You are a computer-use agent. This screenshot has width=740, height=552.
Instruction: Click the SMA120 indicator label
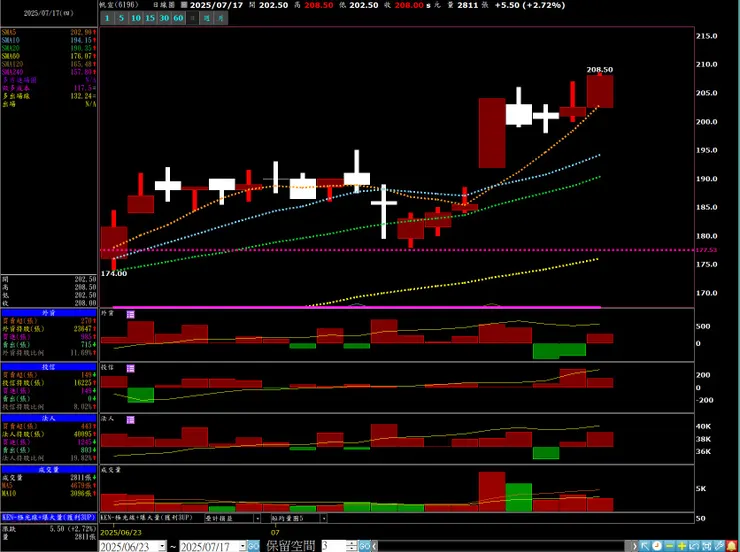[12, 64]
